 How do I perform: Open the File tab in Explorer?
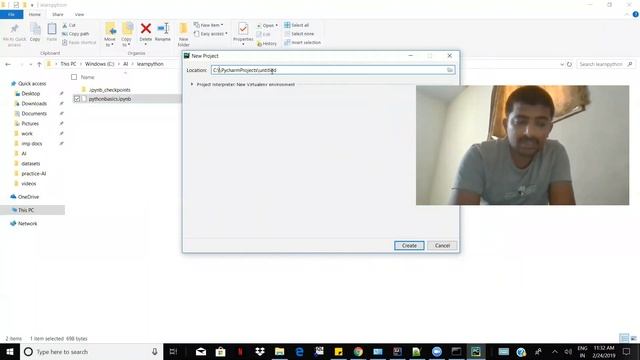[11, 14]
